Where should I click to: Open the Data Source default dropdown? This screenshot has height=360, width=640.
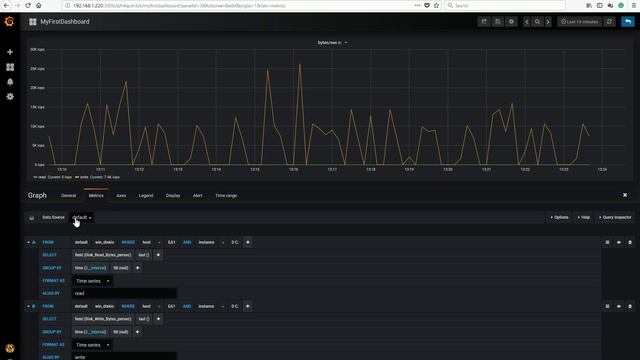tap(82, 218)
